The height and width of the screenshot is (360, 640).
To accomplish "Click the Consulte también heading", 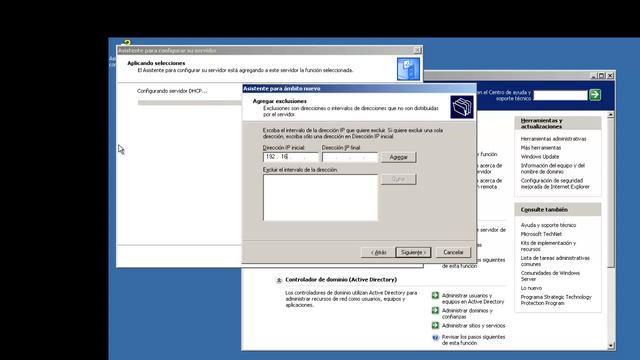I will click(x=544, y=209).
